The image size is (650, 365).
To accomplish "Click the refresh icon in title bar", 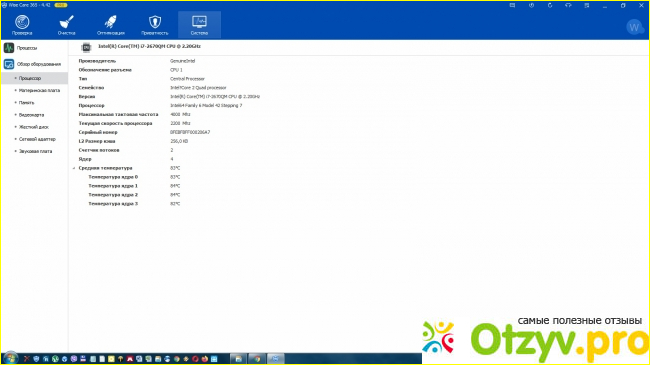I will 550,5.
